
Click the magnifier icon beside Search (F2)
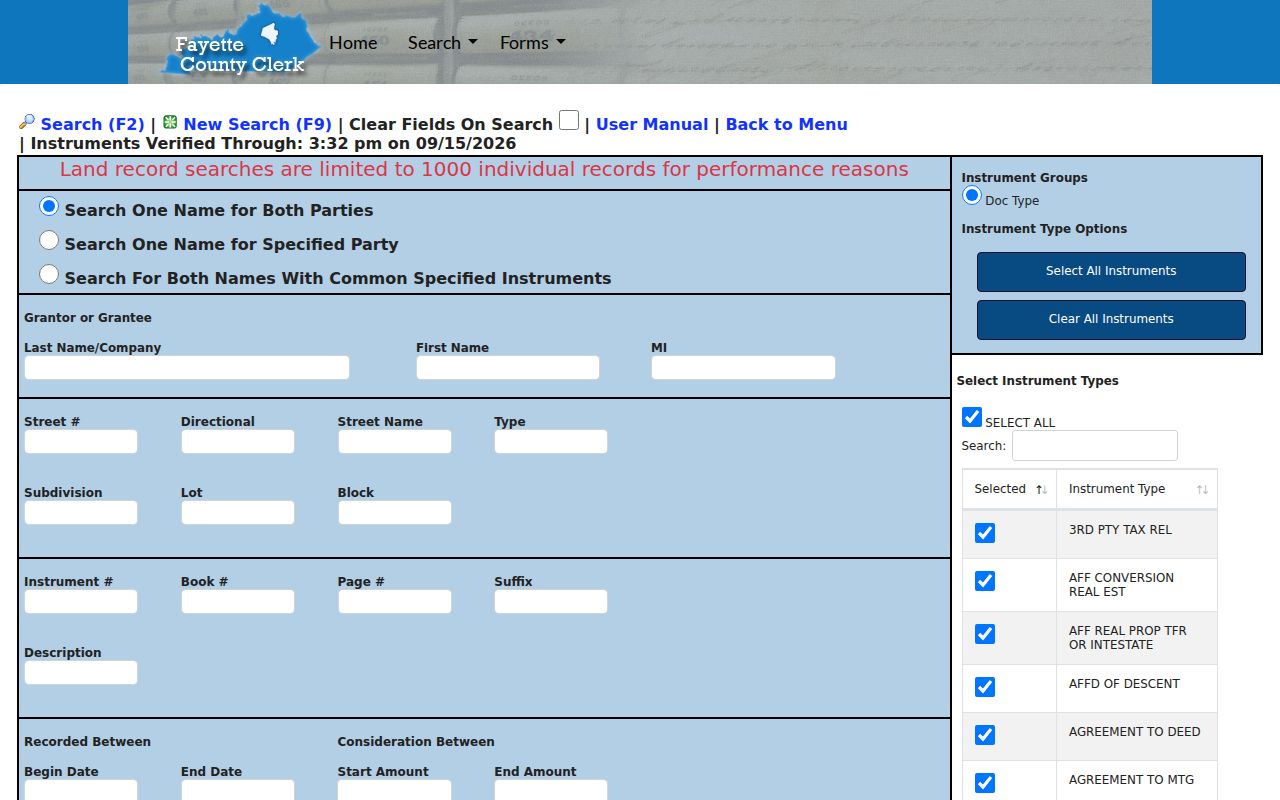pos(27,122)
